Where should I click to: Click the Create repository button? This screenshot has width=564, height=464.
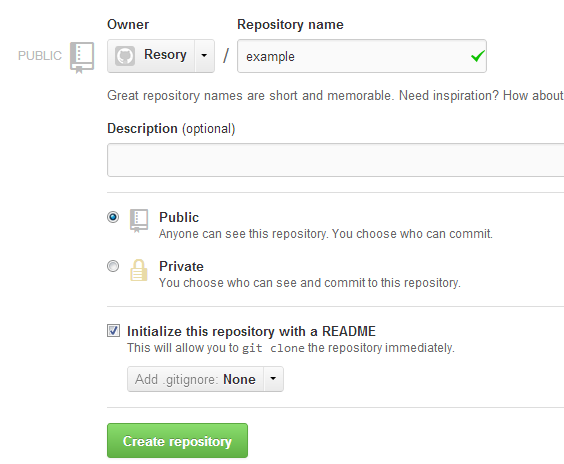177,441
